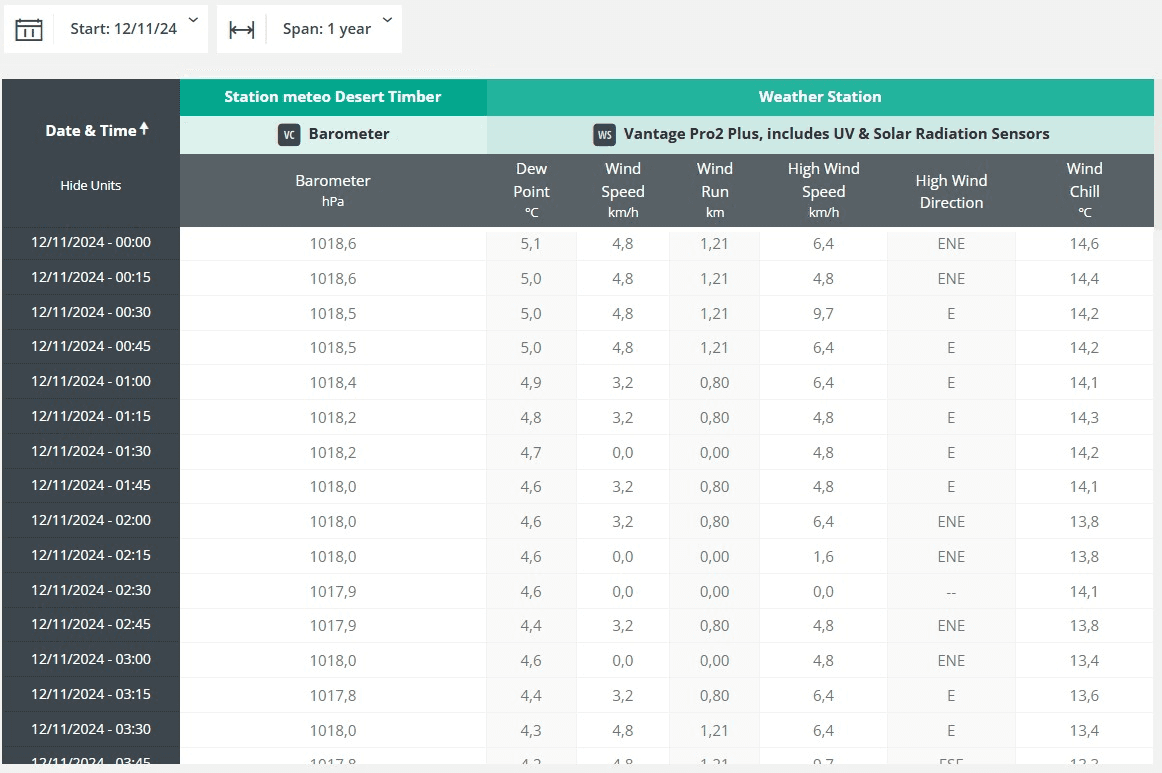Select the Station meteo Desert Timber header
This screenshot has width=1162, height=773.
coord(333,97)
